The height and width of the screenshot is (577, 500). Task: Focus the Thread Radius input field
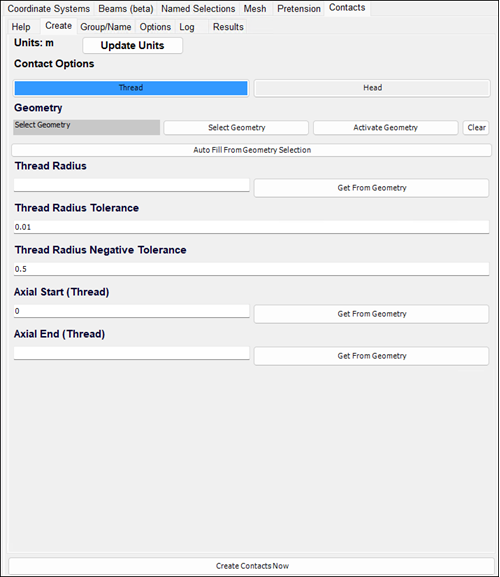click(131, 185)
